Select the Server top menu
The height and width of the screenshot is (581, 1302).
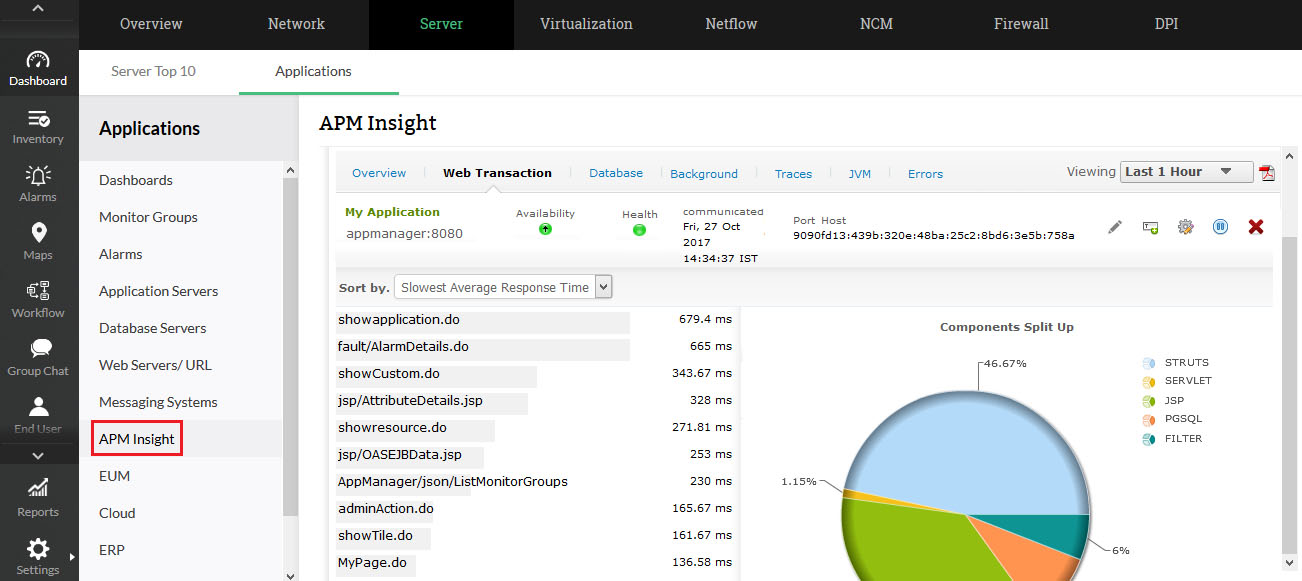pos(441,24)
